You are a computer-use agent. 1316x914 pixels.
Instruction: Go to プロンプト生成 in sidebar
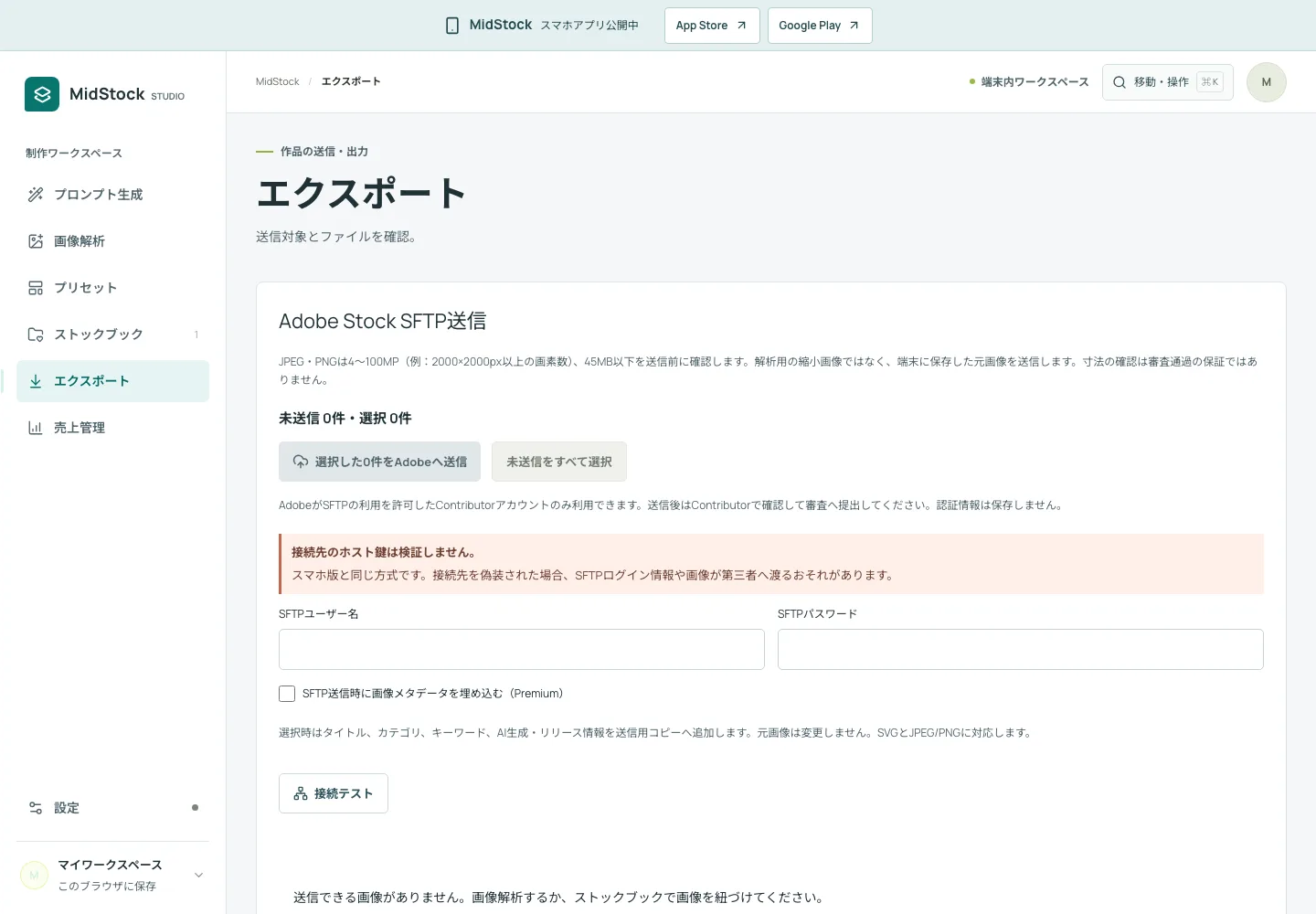coord(112,195)
